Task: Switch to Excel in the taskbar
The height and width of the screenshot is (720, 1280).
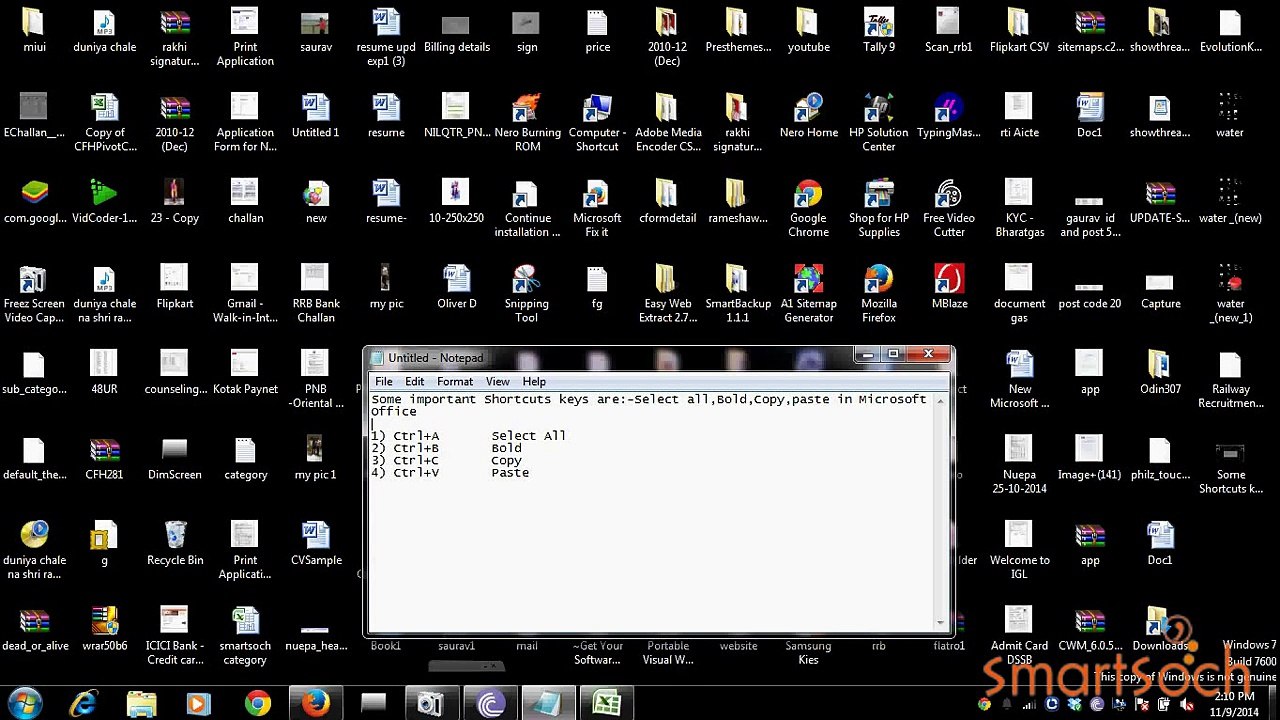Action: (607, 704)
